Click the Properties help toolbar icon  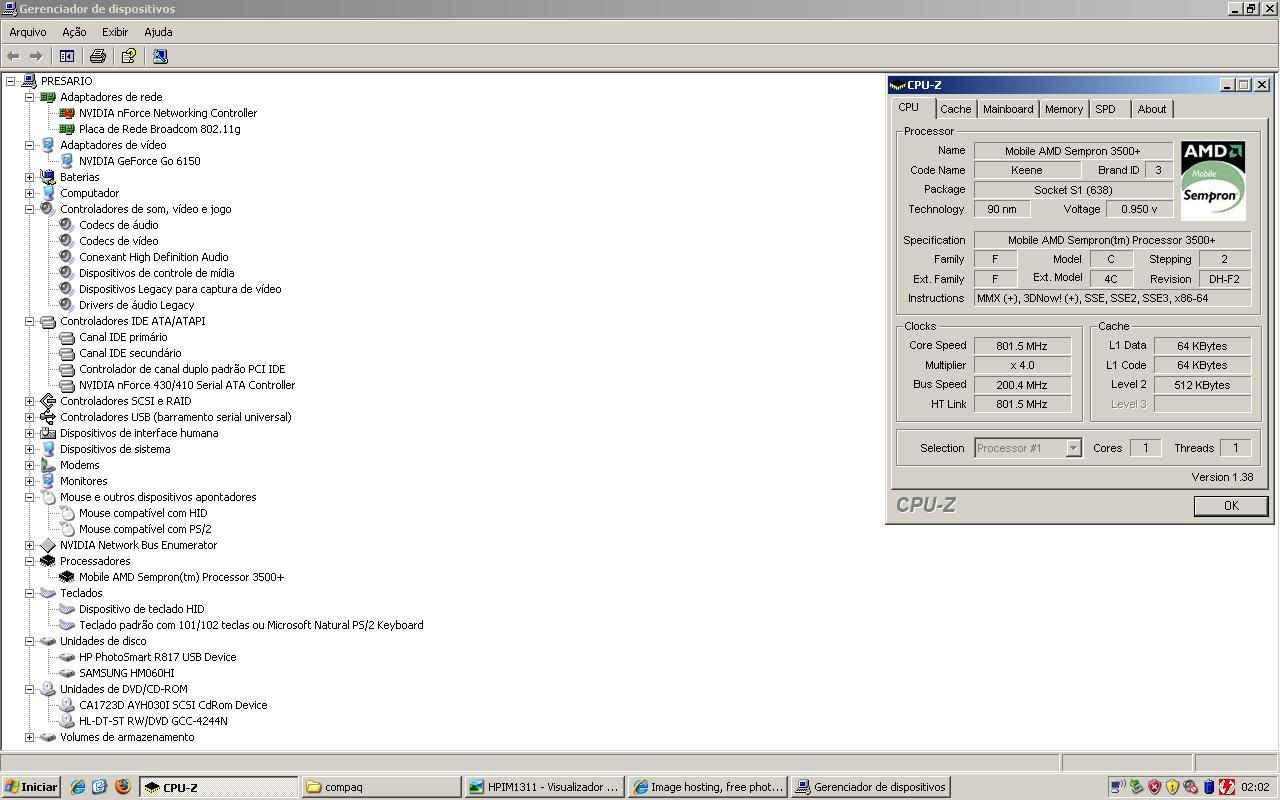pos(129,56)
